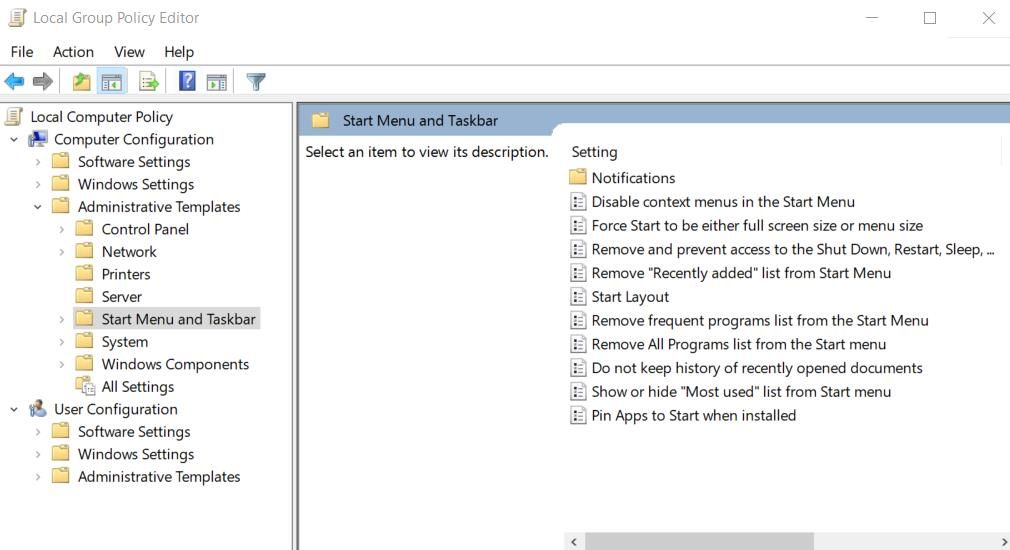Click the Forward arrow toolbar icon

coord(42,82)
